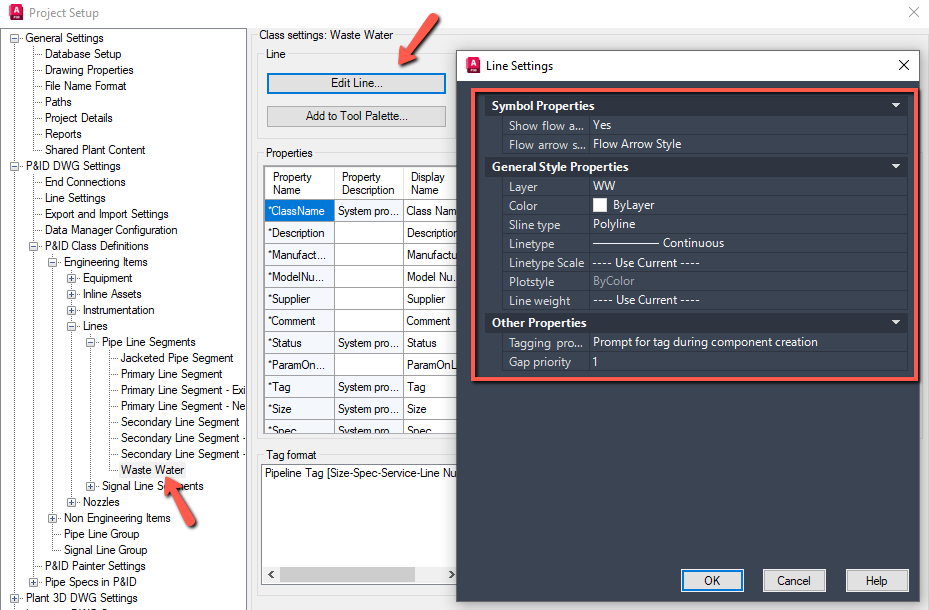Select Database Setup in the tree
Viewport: 929px width, 610px height.
point(83,54)
